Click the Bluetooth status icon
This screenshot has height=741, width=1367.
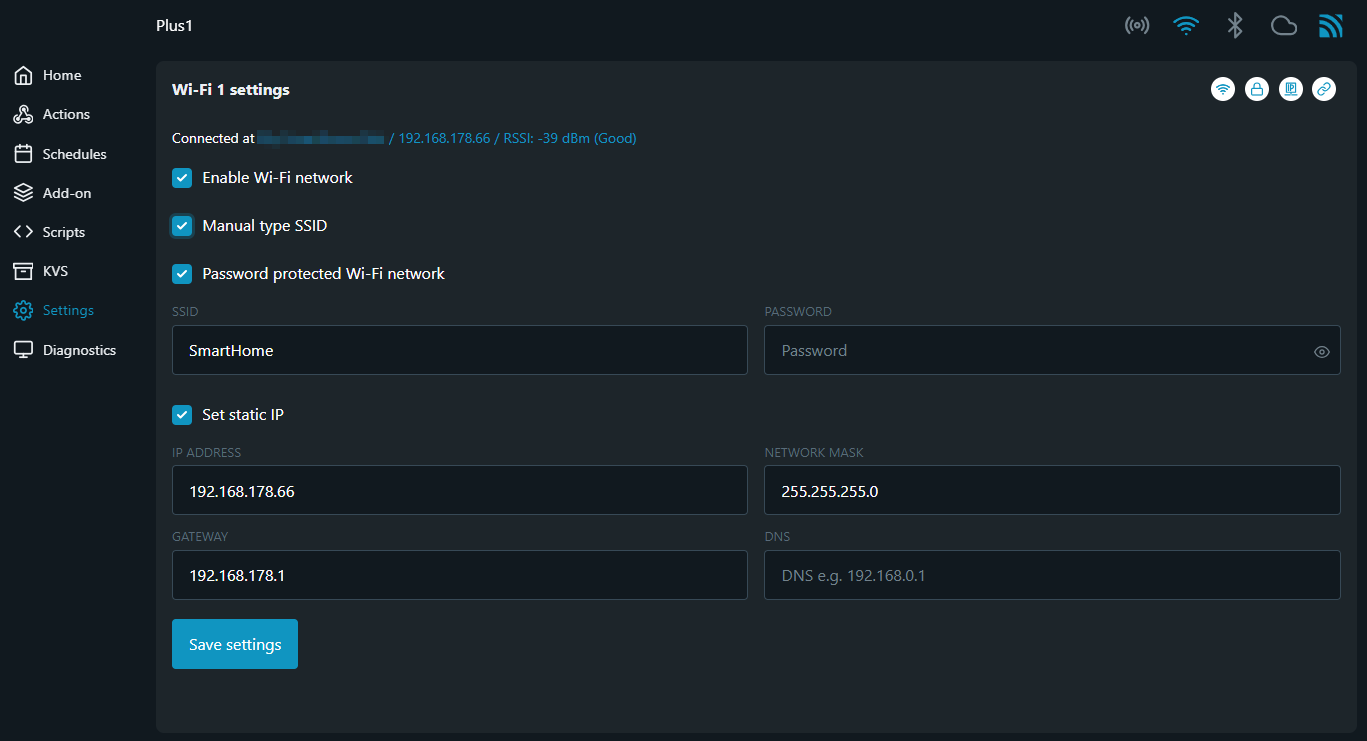(1235, 26)
